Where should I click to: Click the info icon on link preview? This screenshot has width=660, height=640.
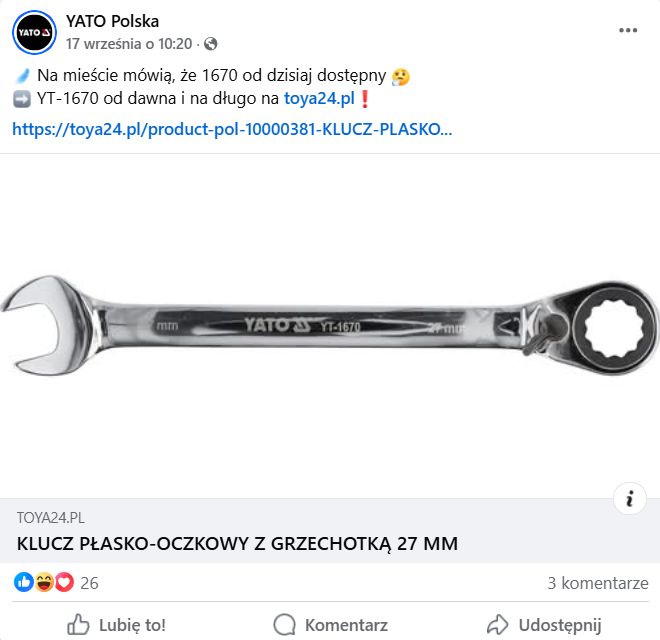coord(630,499)
